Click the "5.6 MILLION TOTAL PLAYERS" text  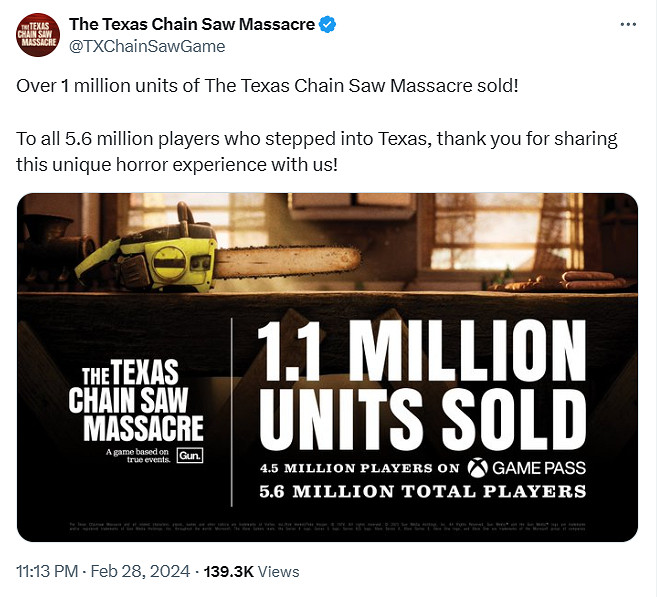click(422, 491)
